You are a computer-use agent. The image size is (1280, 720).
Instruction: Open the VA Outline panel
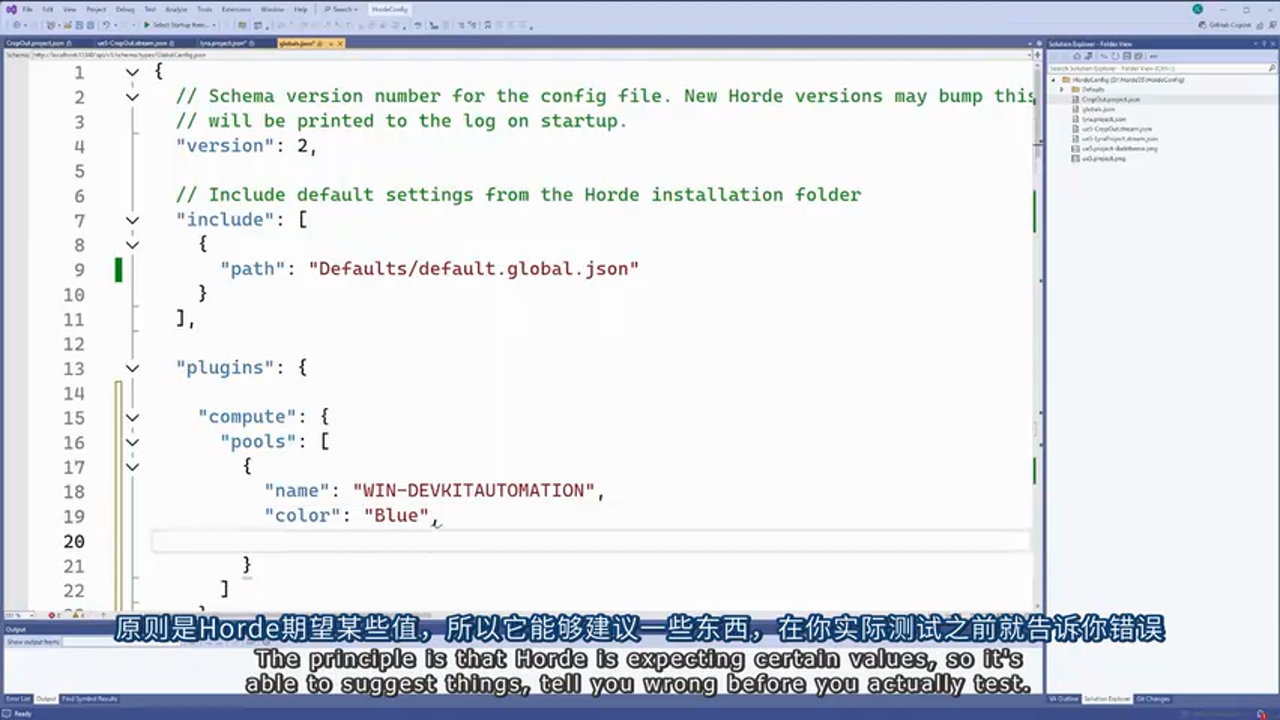1063,699
